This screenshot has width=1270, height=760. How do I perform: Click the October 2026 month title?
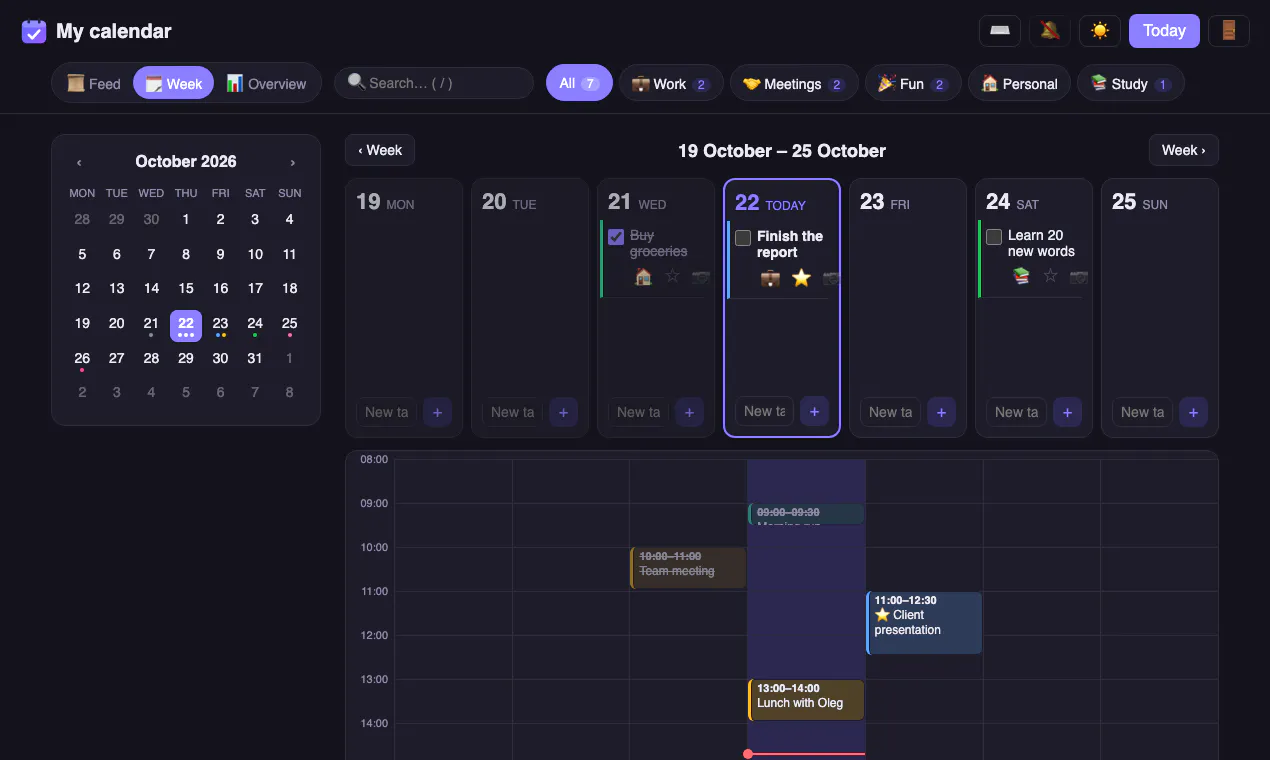pyautogui.click(x=186, y=162)
